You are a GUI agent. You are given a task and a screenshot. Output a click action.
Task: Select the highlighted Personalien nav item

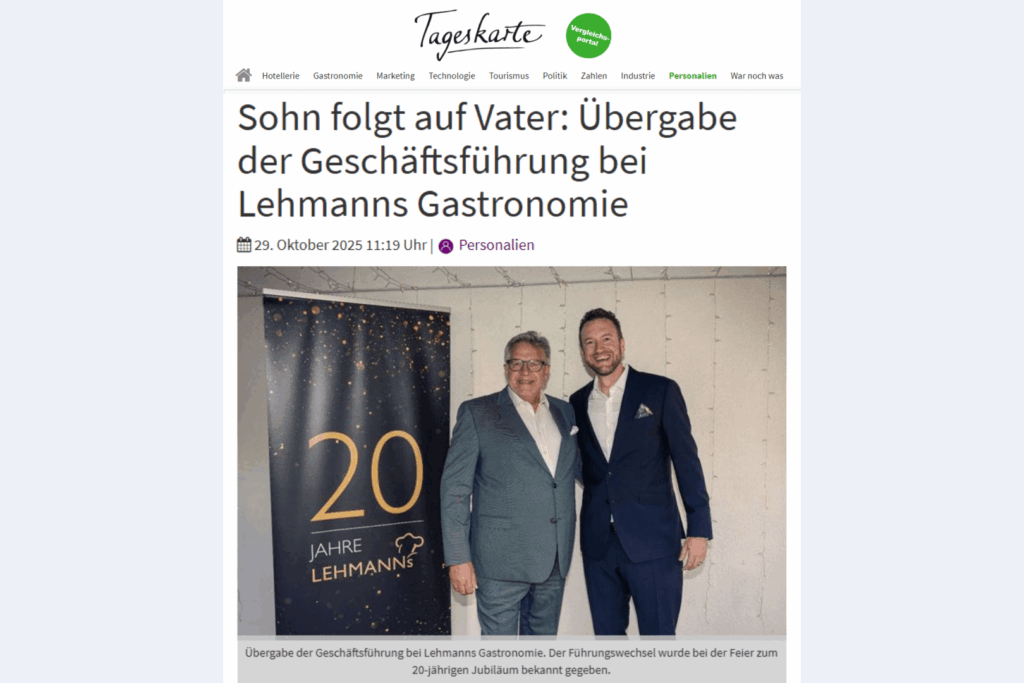(x=692, y=76)
